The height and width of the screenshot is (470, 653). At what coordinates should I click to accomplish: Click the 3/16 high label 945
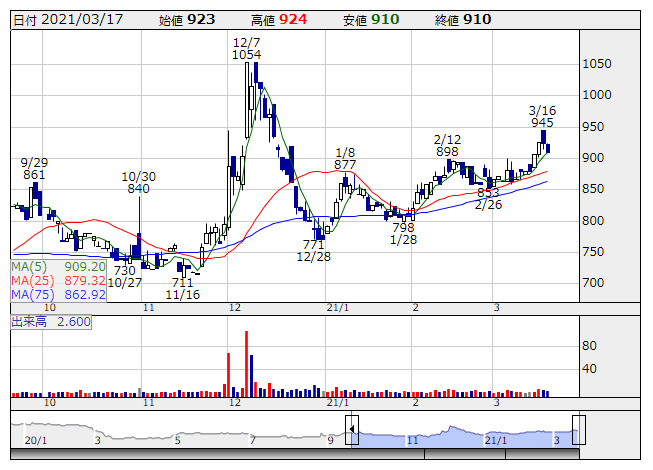(543, 123)
